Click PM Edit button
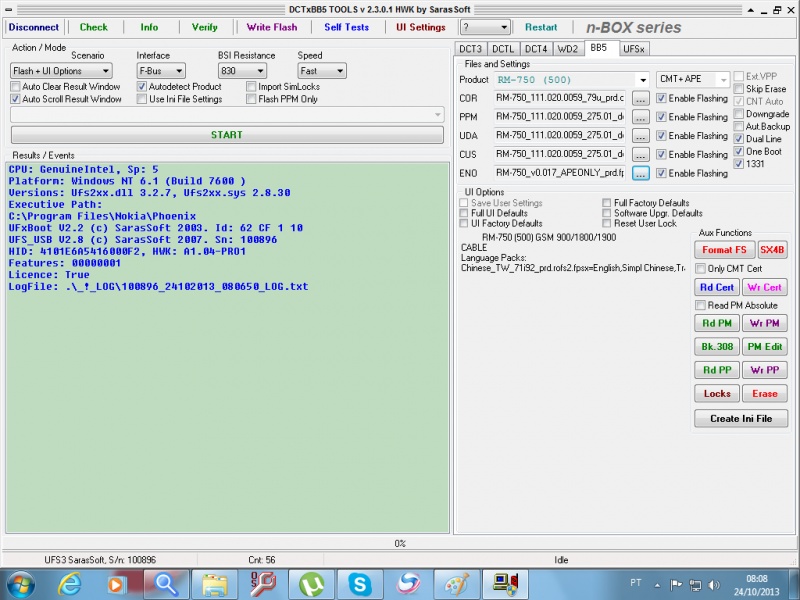Screen dimensions: 800x600 click(x=765, y=347)
